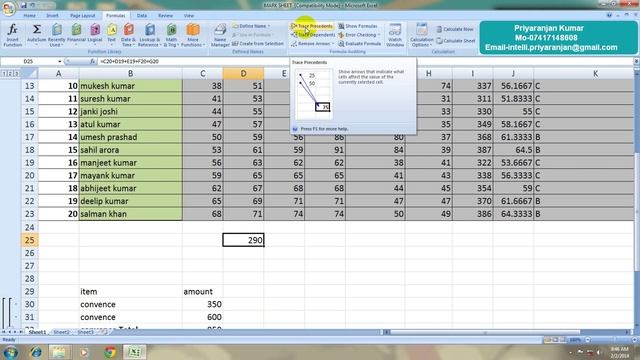Click the horizontal scrollbar
Screen dimensions: 640x360
coord(485,332)
